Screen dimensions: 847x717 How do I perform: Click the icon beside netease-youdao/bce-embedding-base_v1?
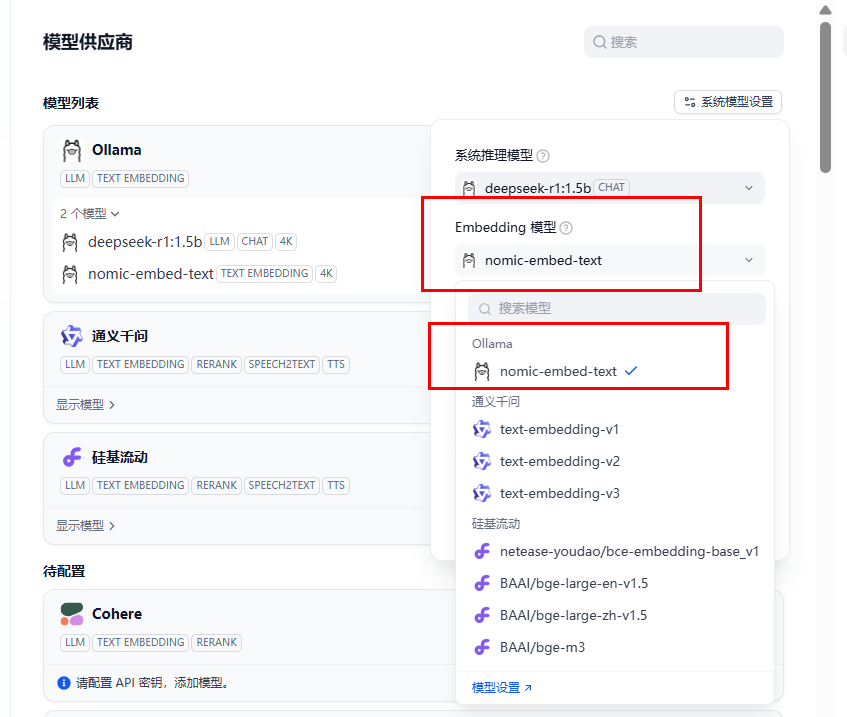point(482,551)
